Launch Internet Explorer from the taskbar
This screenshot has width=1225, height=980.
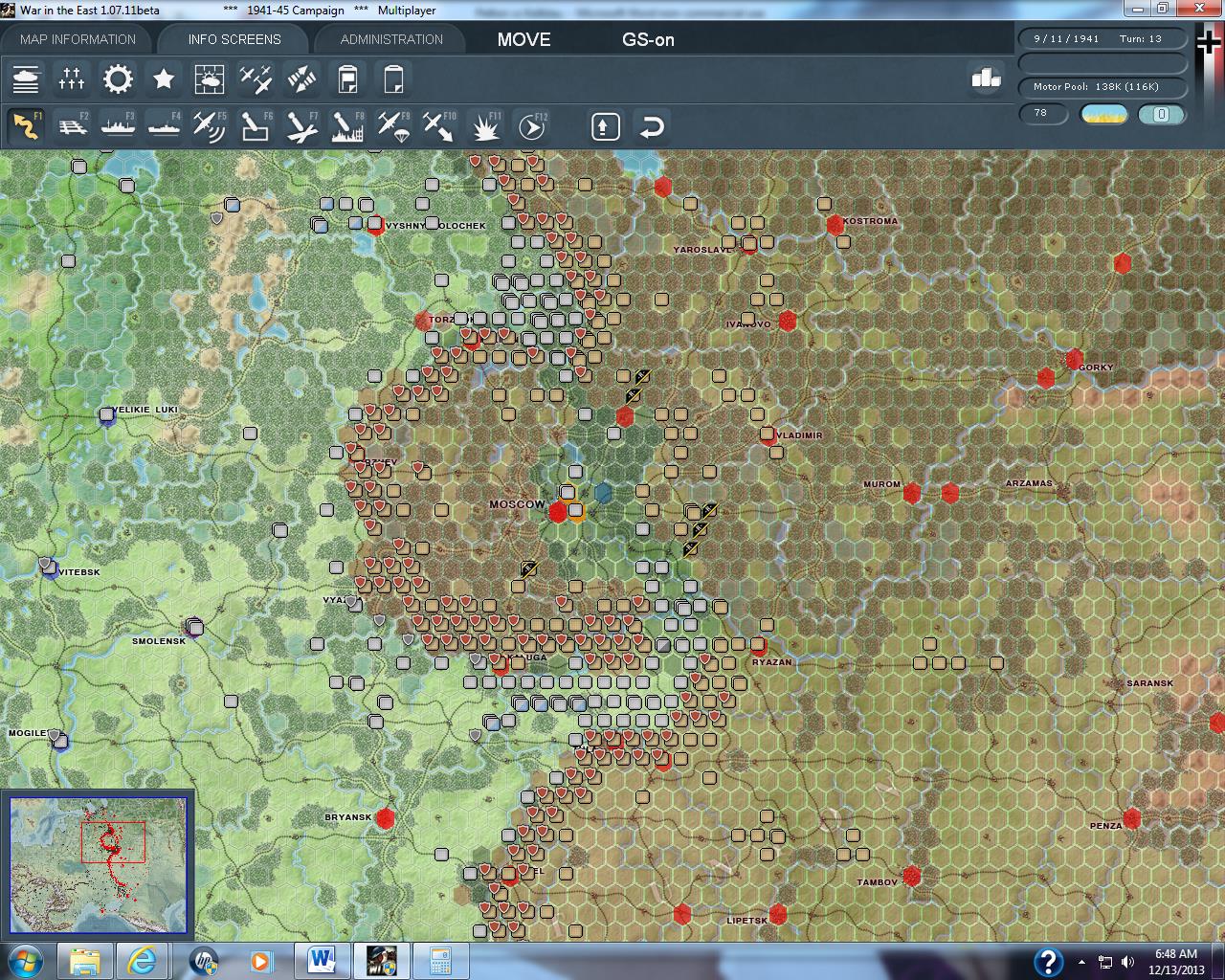coord(144,961)
